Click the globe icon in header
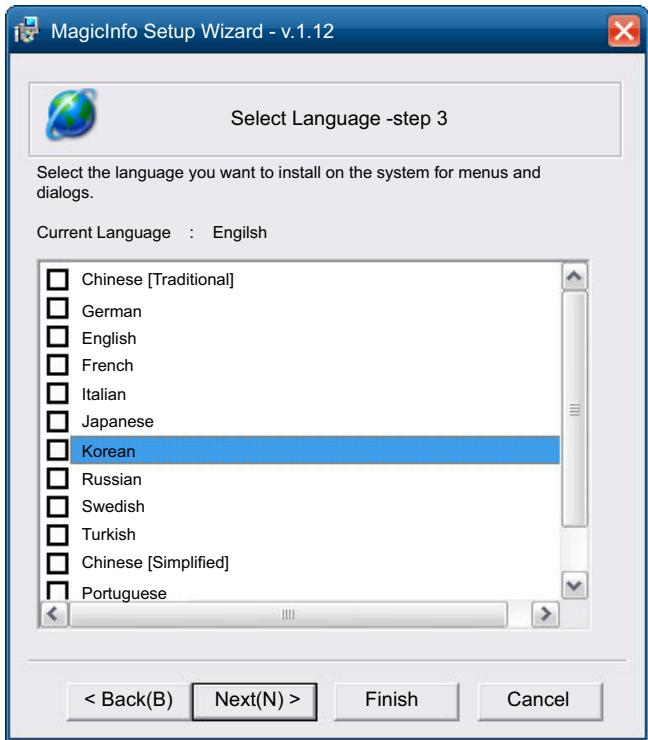The image size is (648, 740). tap(71, 115)
